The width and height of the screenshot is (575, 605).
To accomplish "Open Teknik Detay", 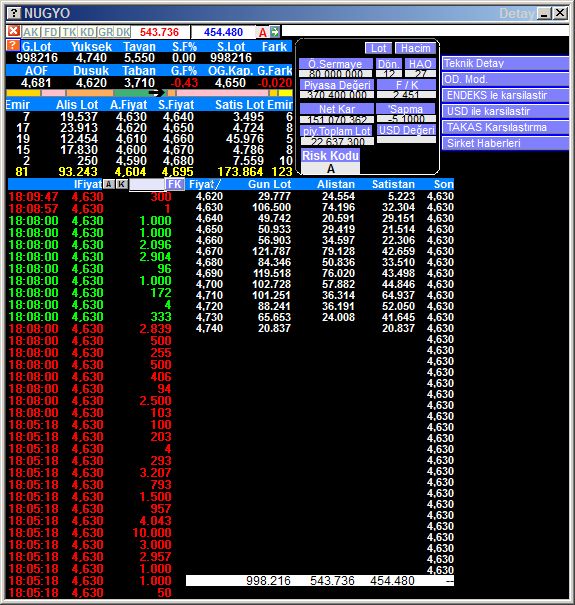I will 505,63.
